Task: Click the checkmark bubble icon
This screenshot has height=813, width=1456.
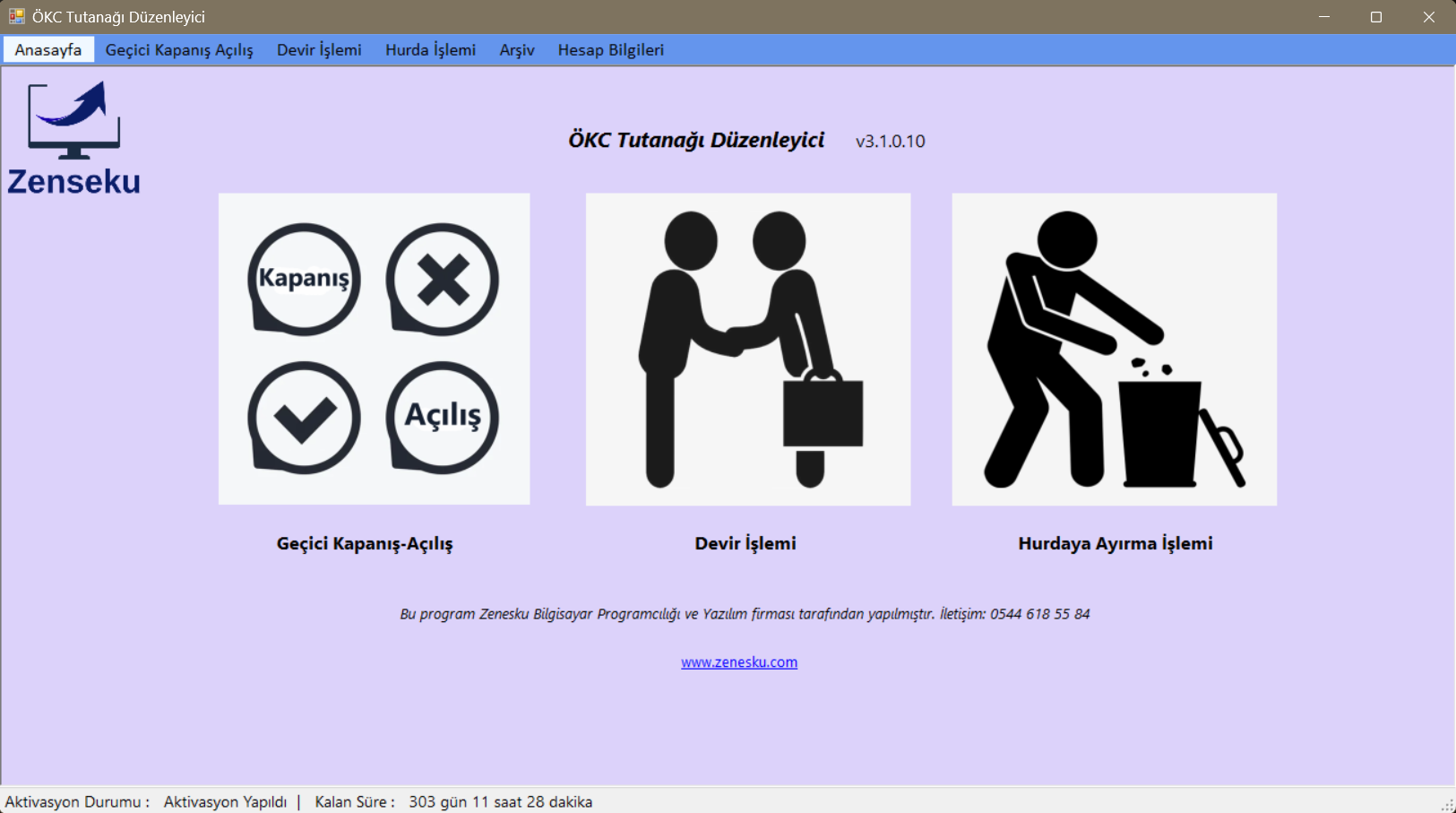Action: pos(304,418)
